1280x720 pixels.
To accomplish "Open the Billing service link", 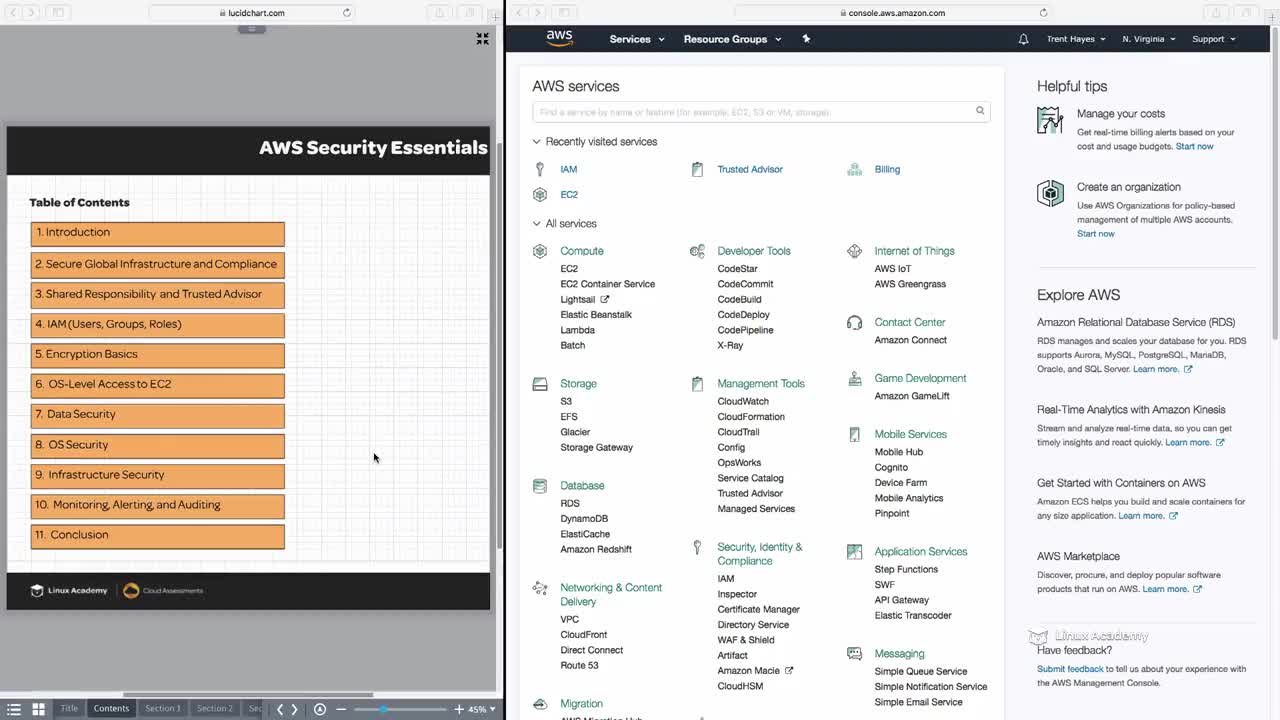I will click(887, 170).
